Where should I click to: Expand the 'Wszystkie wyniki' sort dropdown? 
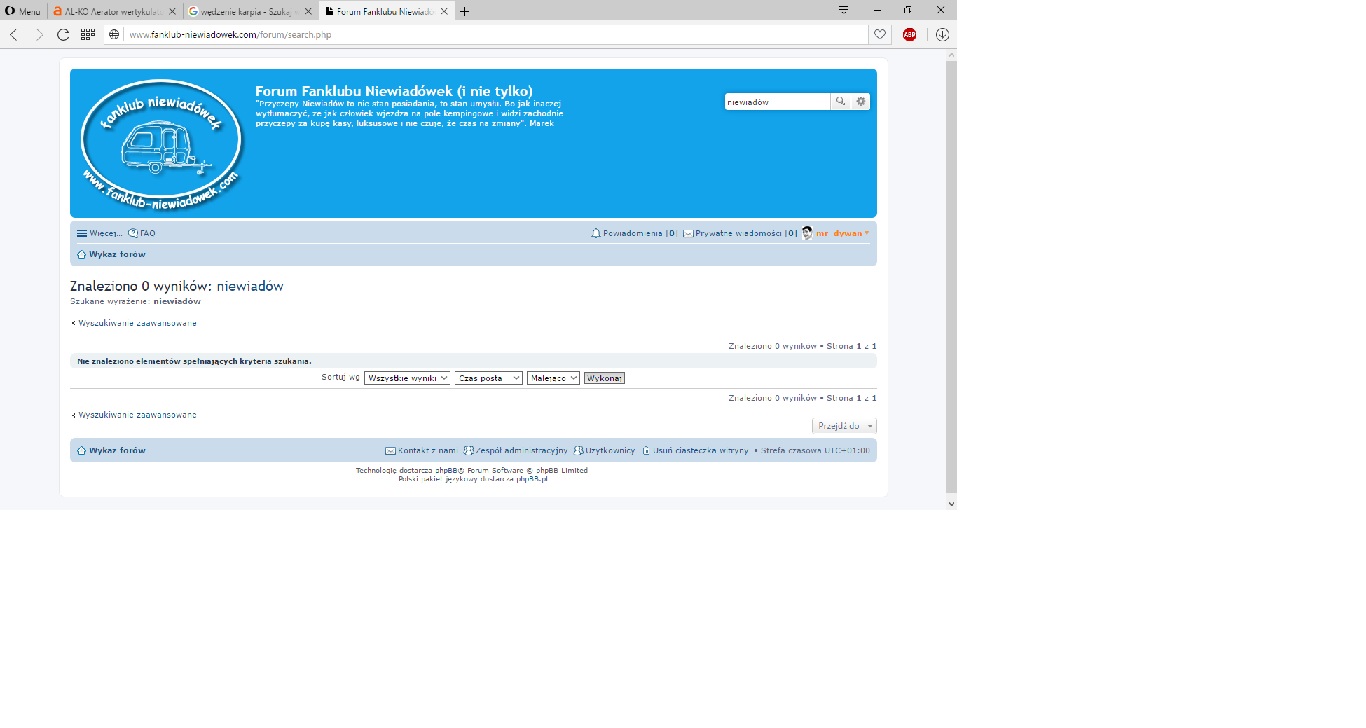coord(407,378)
